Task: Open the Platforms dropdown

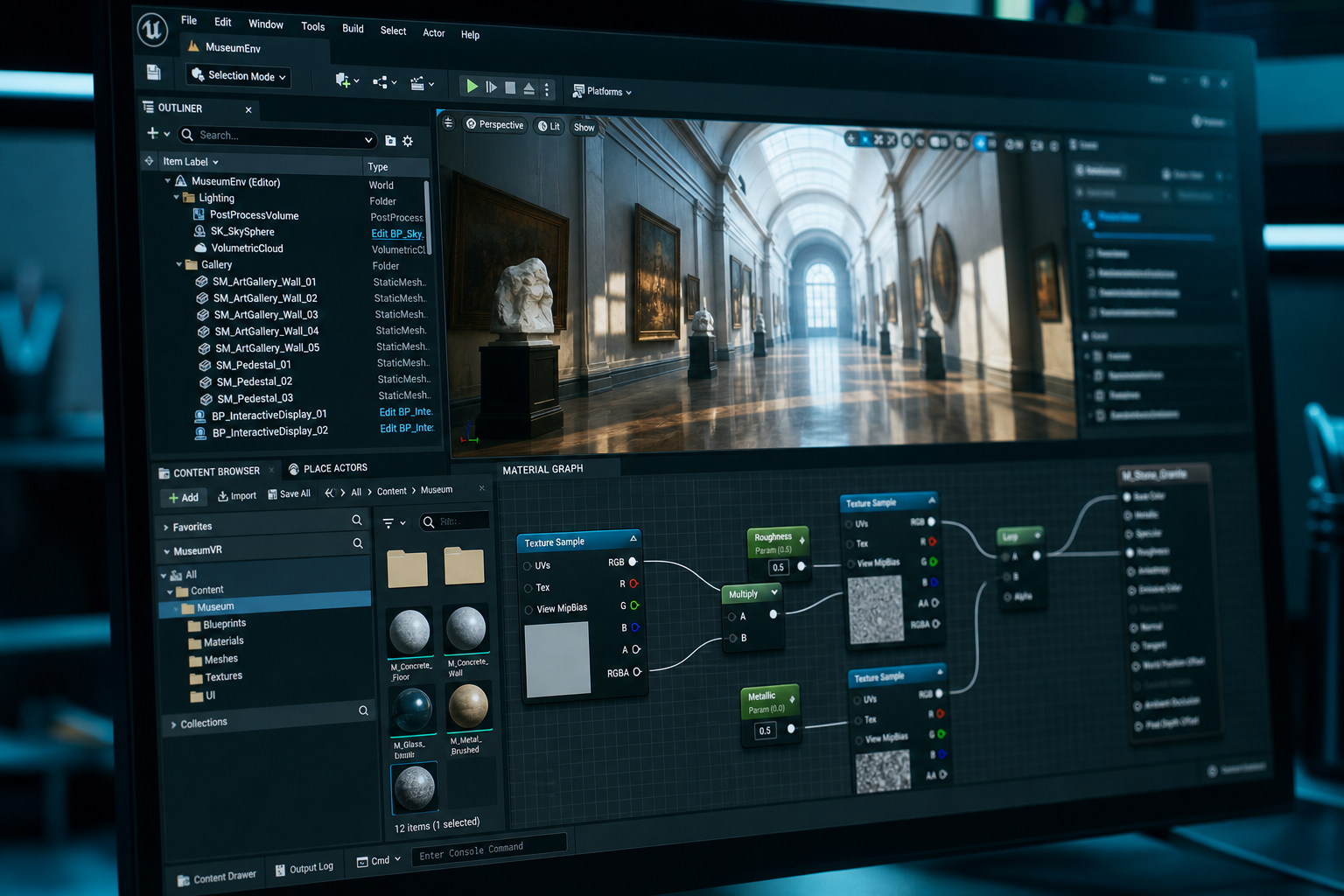Action: pos(602,91)
